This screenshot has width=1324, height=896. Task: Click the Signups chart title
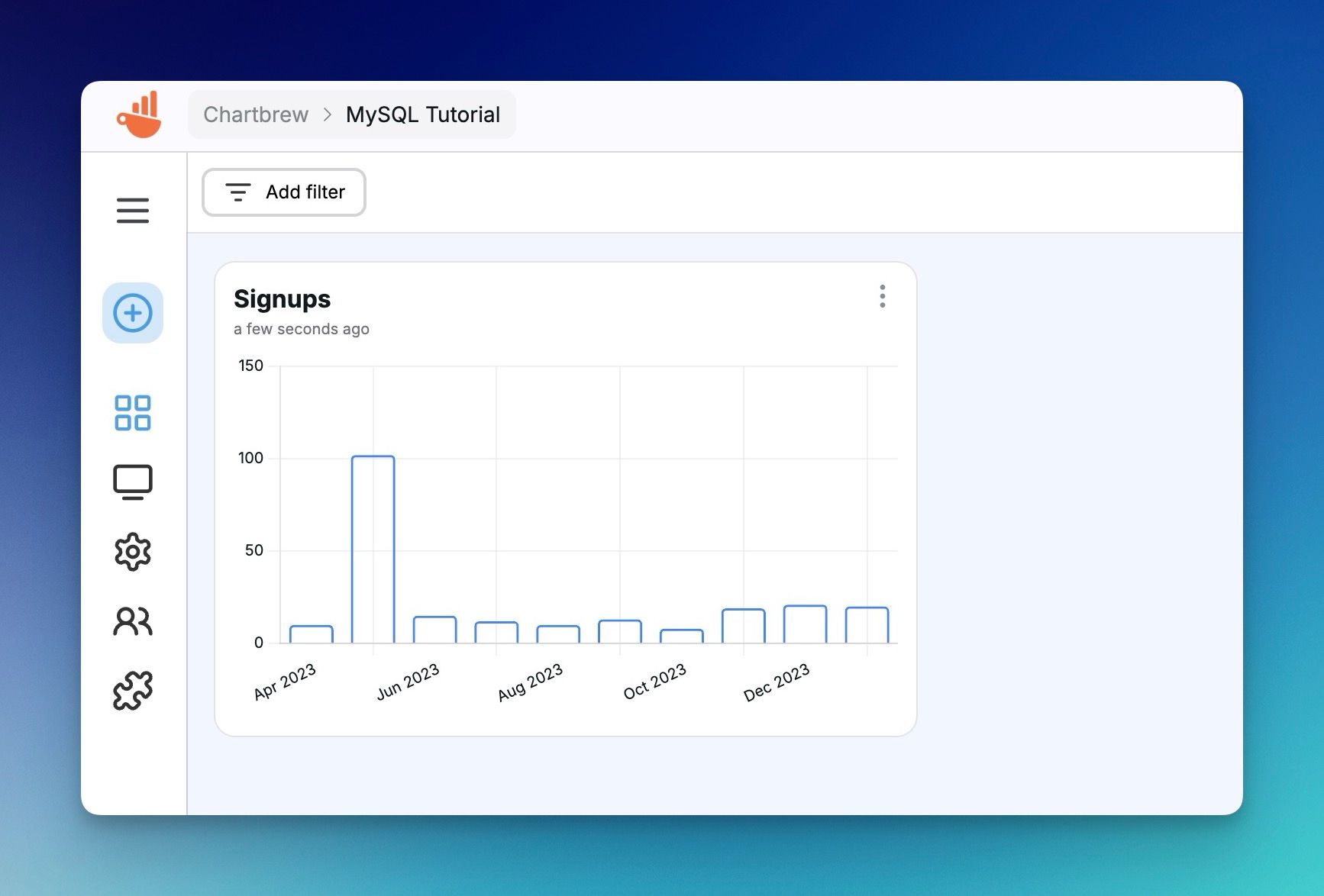[x=282, y=299]
